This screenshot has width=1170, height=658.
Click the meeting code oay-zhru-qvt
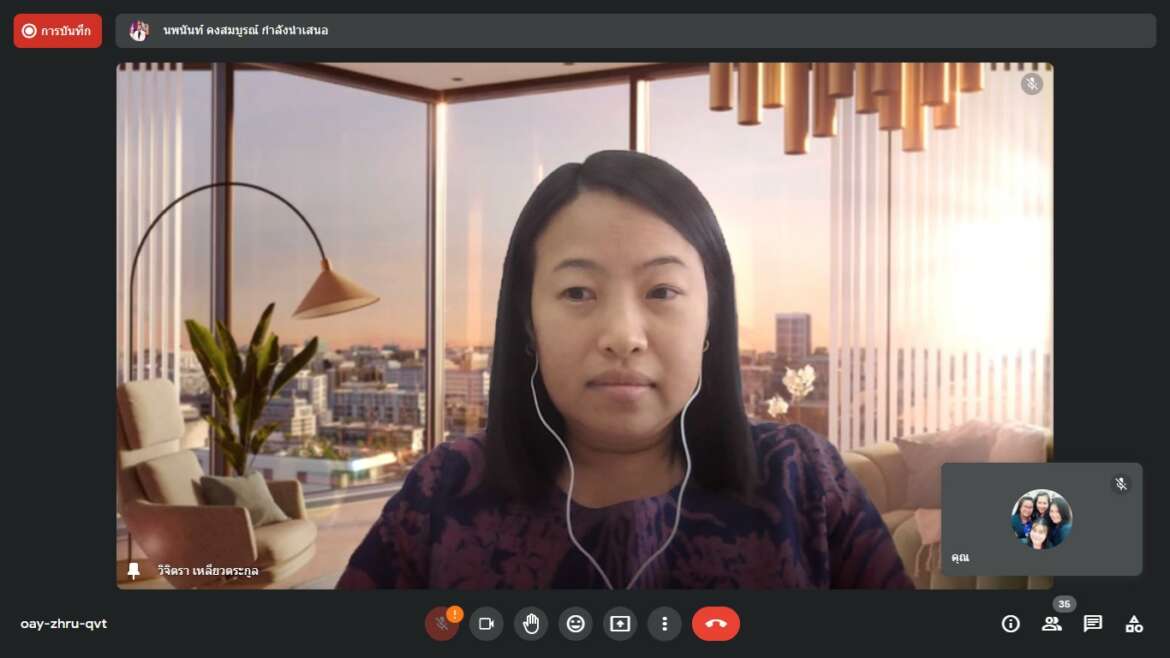coord(63,624)
